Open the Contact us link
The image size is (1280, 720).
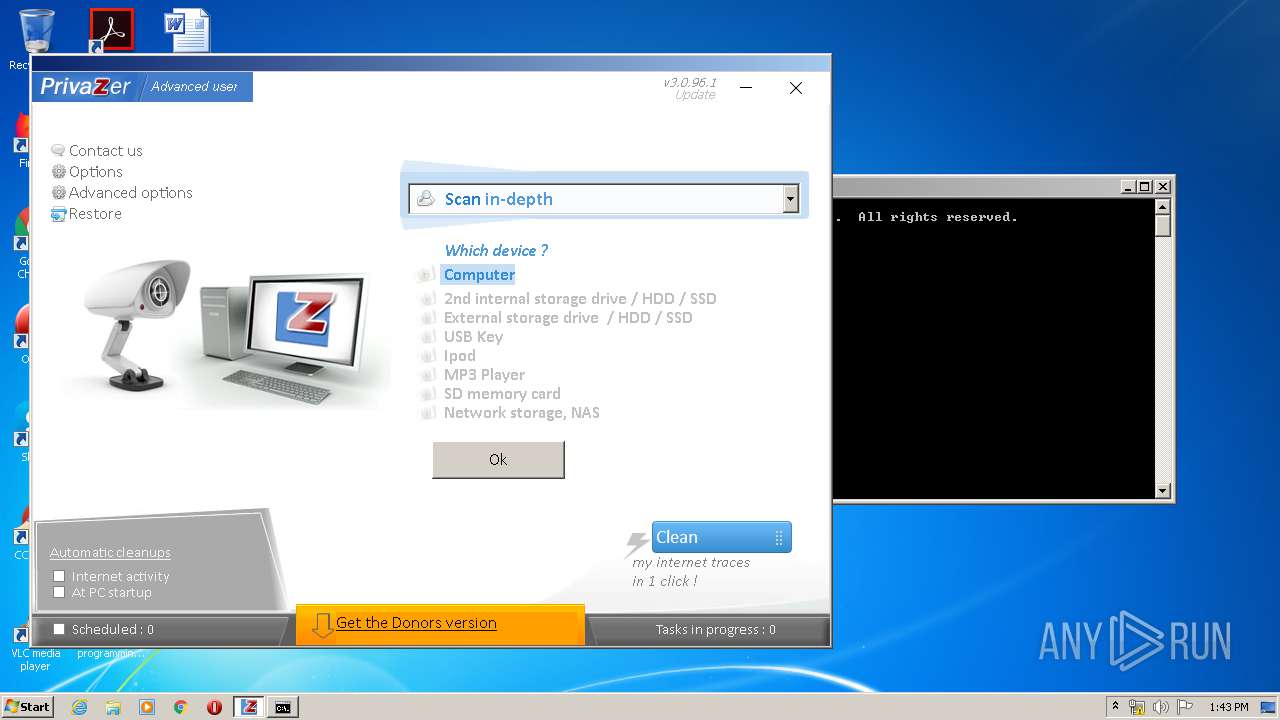105,151
